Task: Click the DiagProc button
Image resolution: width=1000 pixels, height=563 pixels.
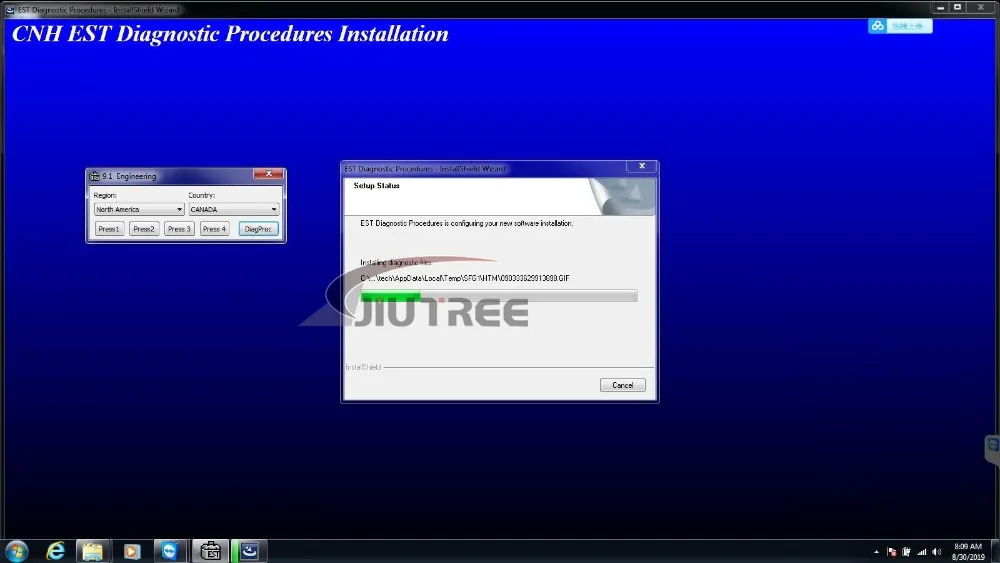Action: [x=258, y=229]
